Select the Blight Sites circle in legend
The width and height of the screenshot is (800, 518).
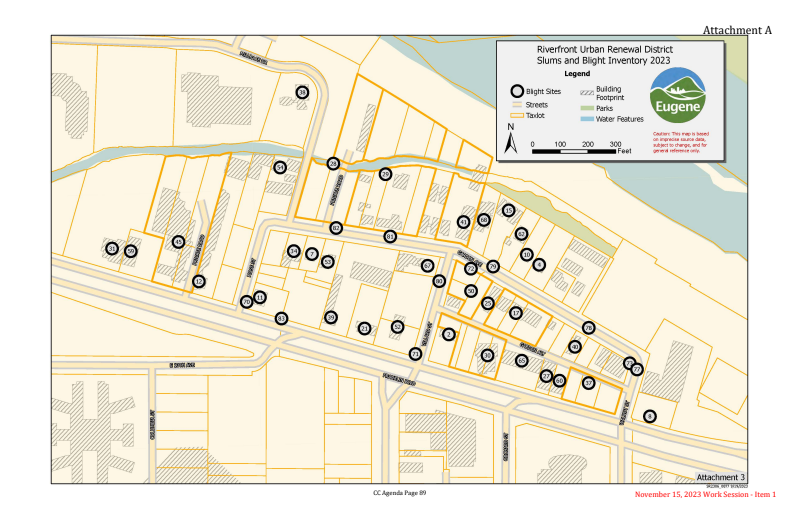point(517,90)
